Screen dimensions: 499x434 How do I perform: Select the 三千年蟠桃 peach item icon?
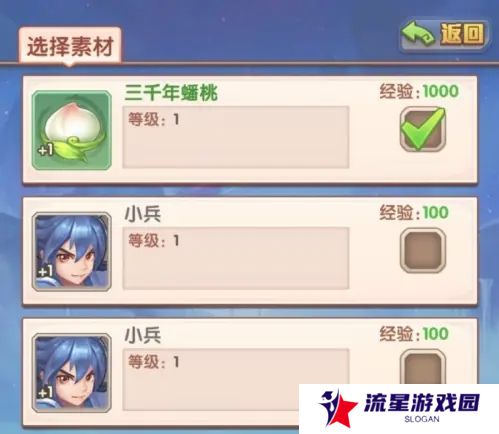pyautogui.click(x=72, y=130)
